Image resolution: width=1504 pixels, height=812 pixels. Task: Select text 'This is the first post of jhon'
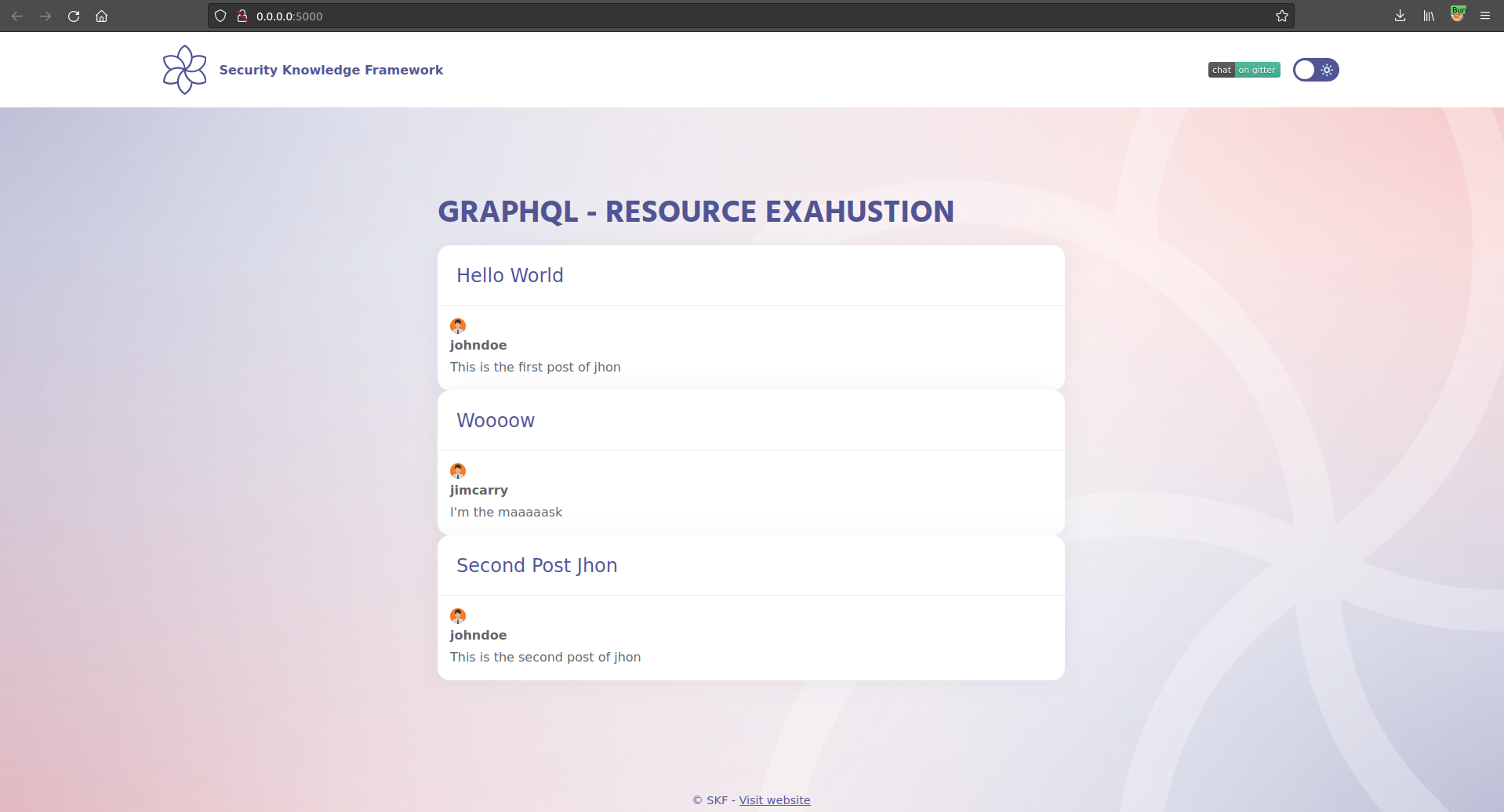tap(536, 367)
